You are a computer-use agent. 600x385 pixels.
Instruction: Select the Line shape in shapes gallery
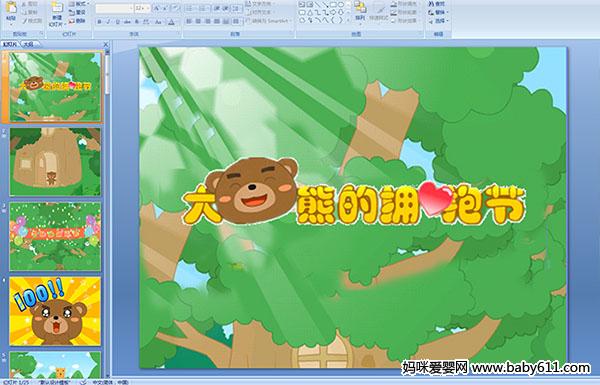(x=317, y=5)
